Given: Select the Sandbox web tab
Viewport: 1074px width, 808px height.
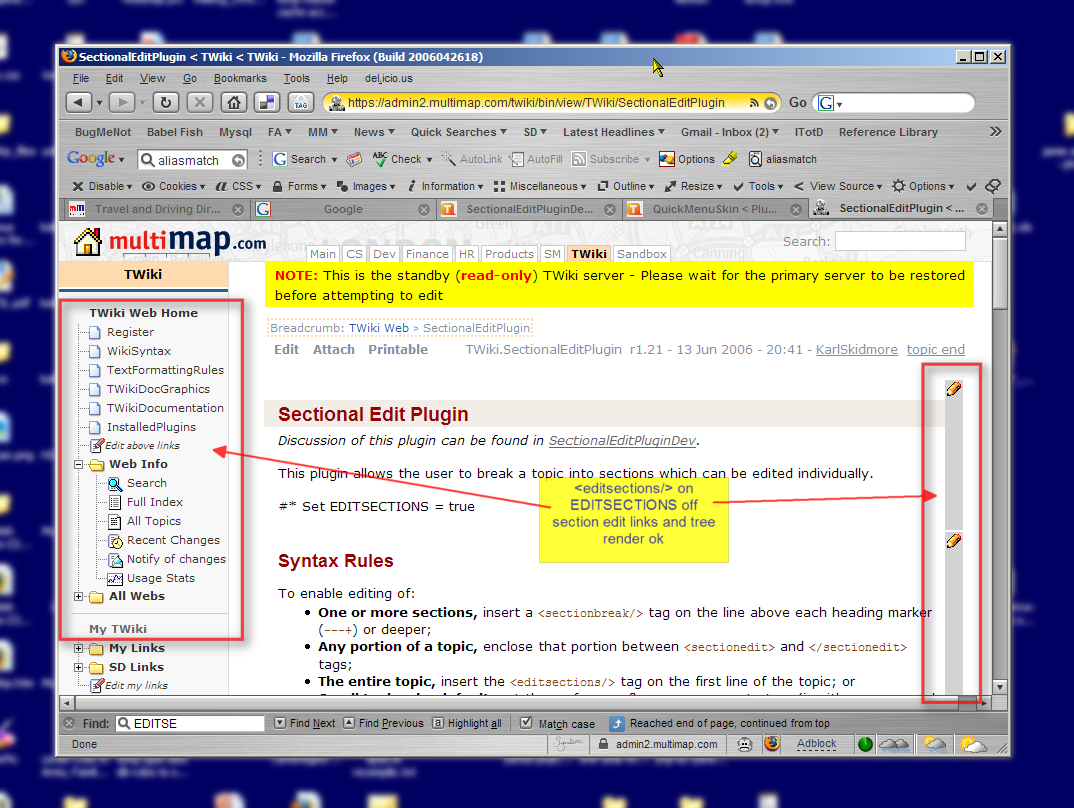Looking at the screenshot, I should 642,254.
